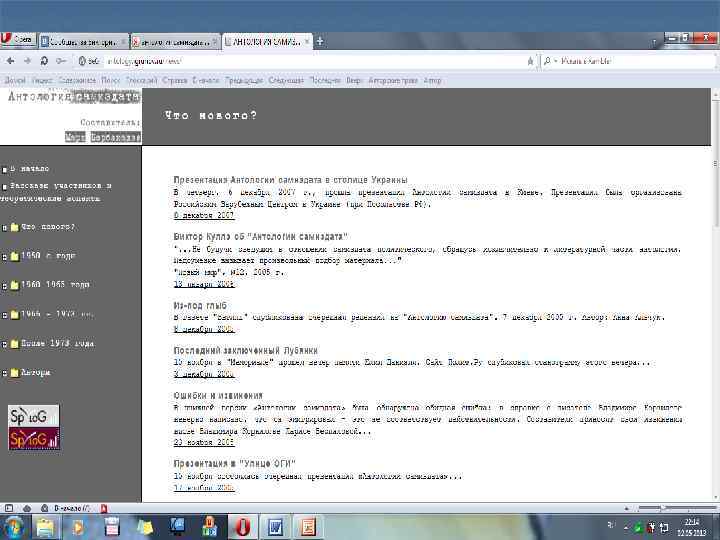The image size is (720, 540).
Task: Open Windows Explorer from the taskbar
Action: click(45, 527)
